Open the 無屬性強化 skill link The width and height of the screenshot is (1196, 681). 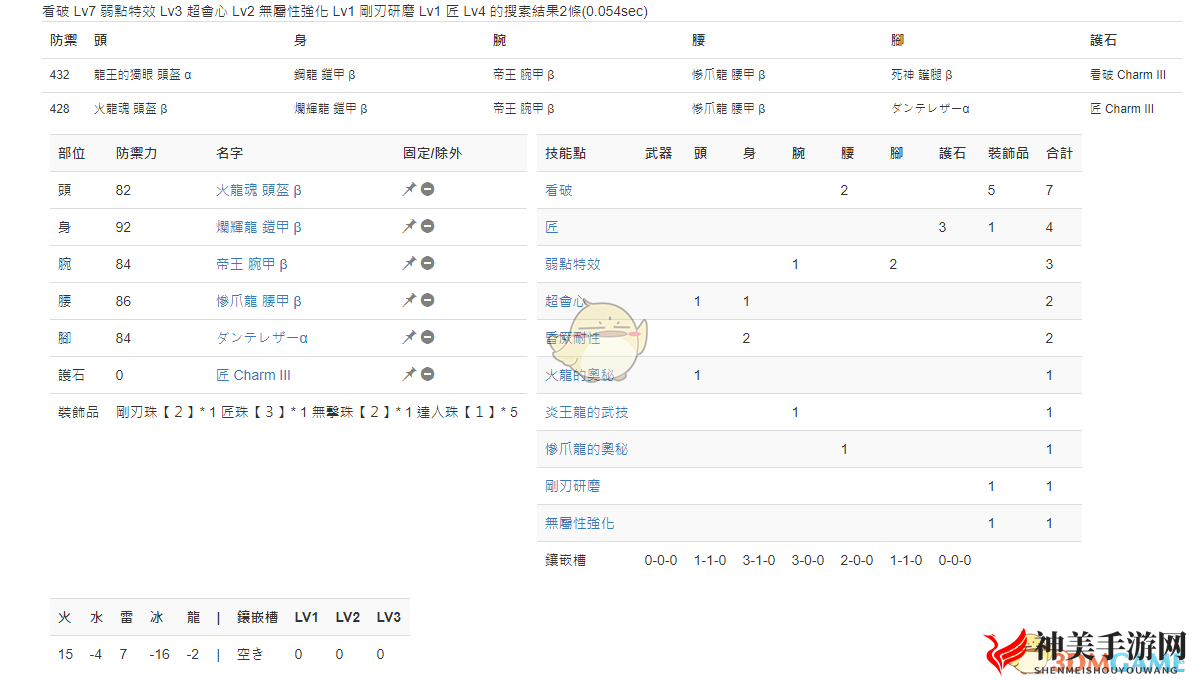tap(580, 523)
